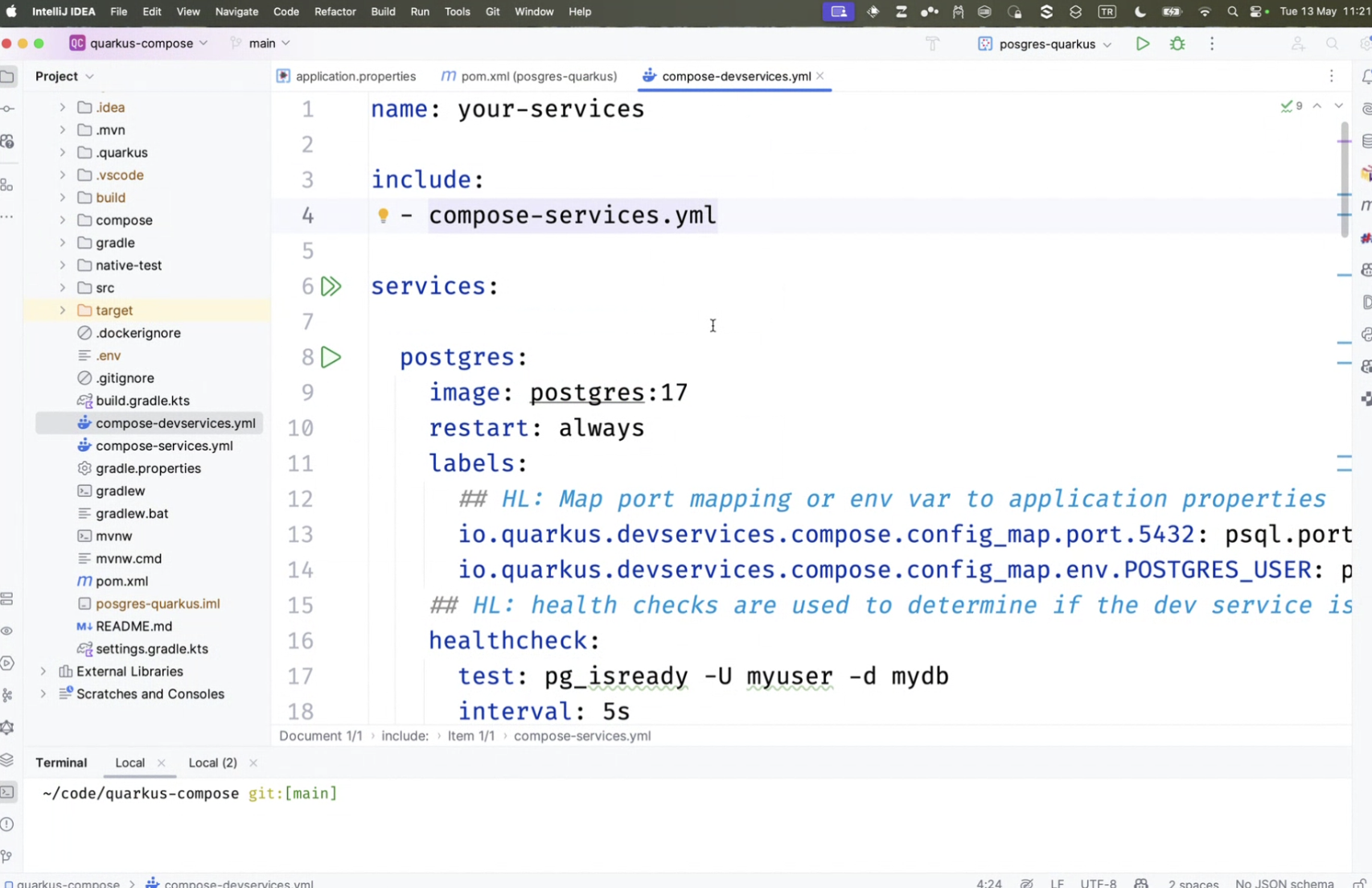Expand External Libraries node

pos(43,671)
